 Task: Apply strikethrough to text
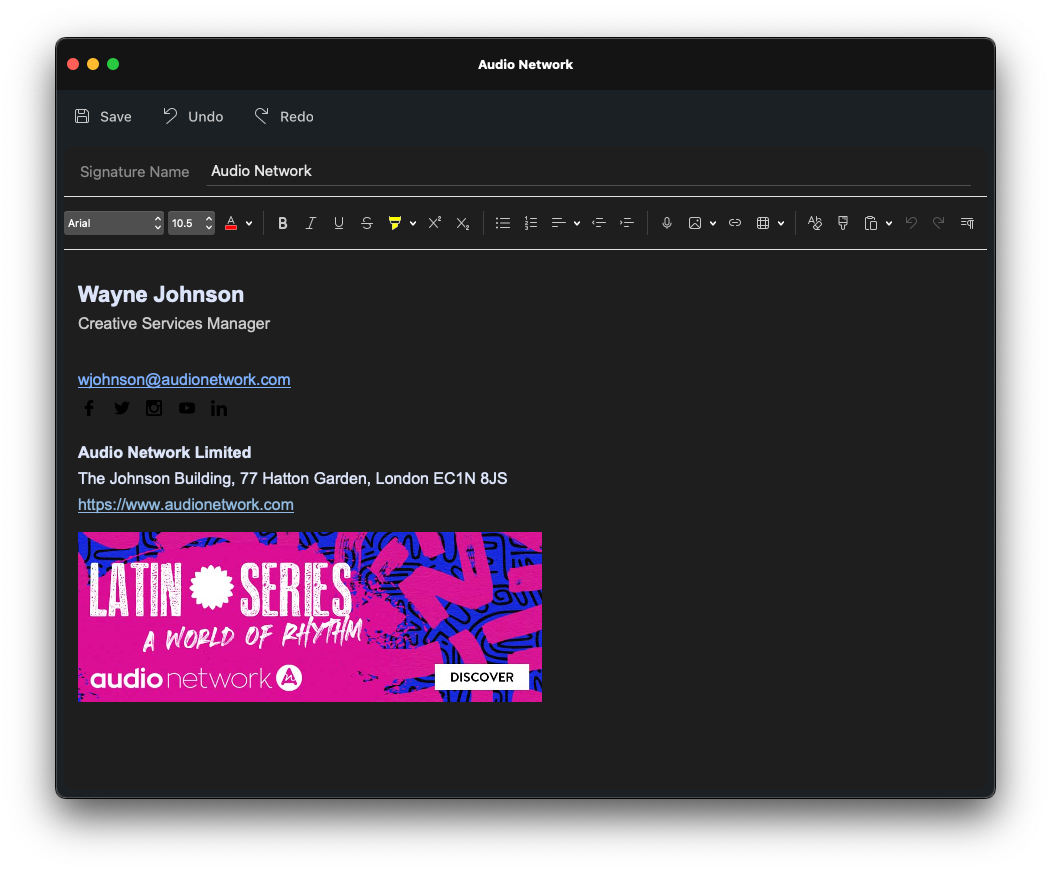pyautogui.click(x=367, y=223)
